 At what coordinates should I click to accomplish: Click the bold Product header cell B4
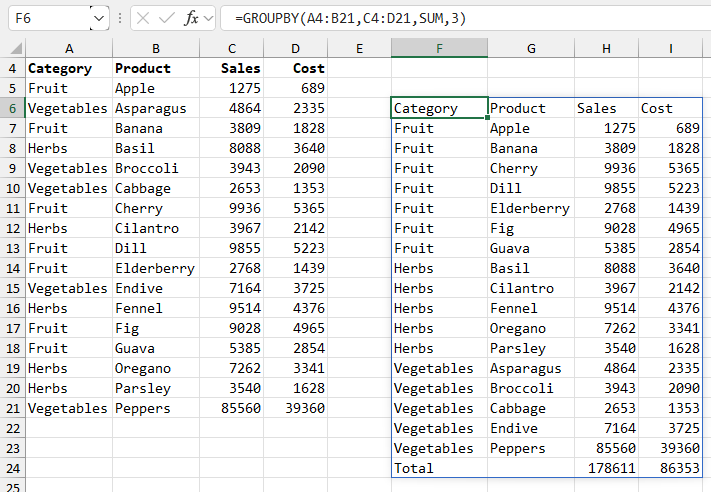pyautogui.click(x=156, y=68)
